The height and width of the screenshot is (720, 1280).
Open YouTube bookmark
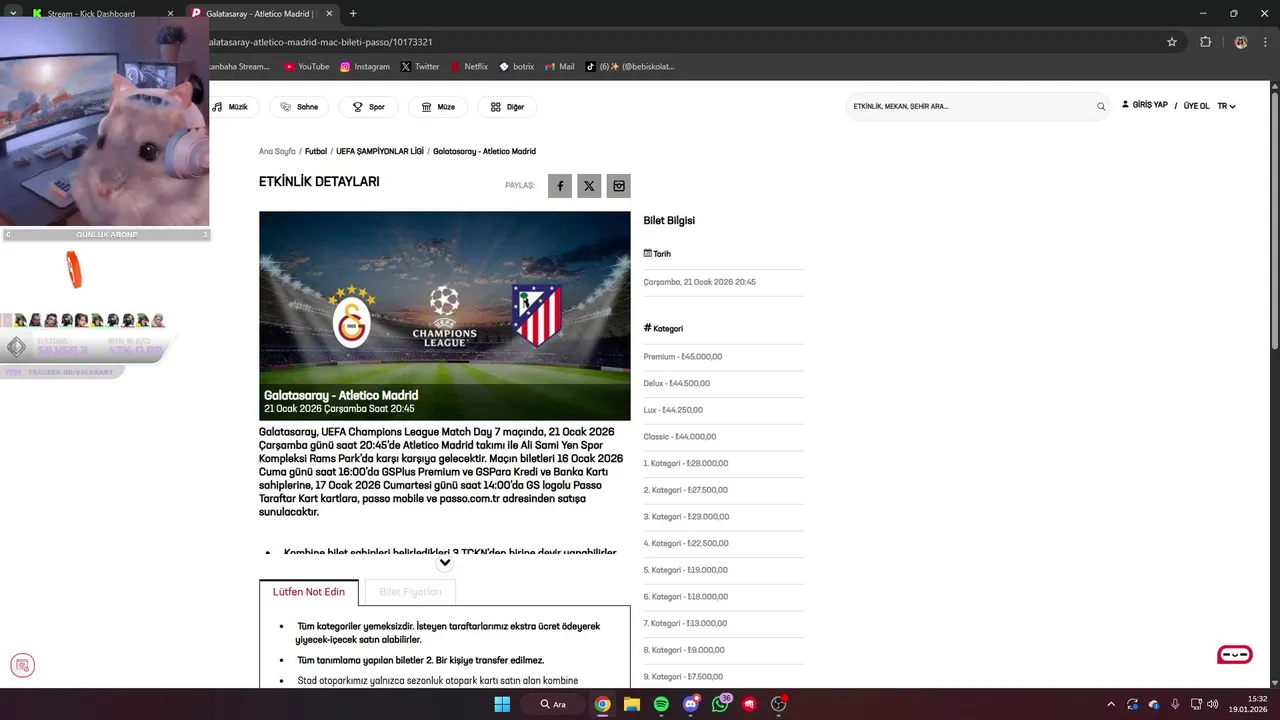point(306,67)
